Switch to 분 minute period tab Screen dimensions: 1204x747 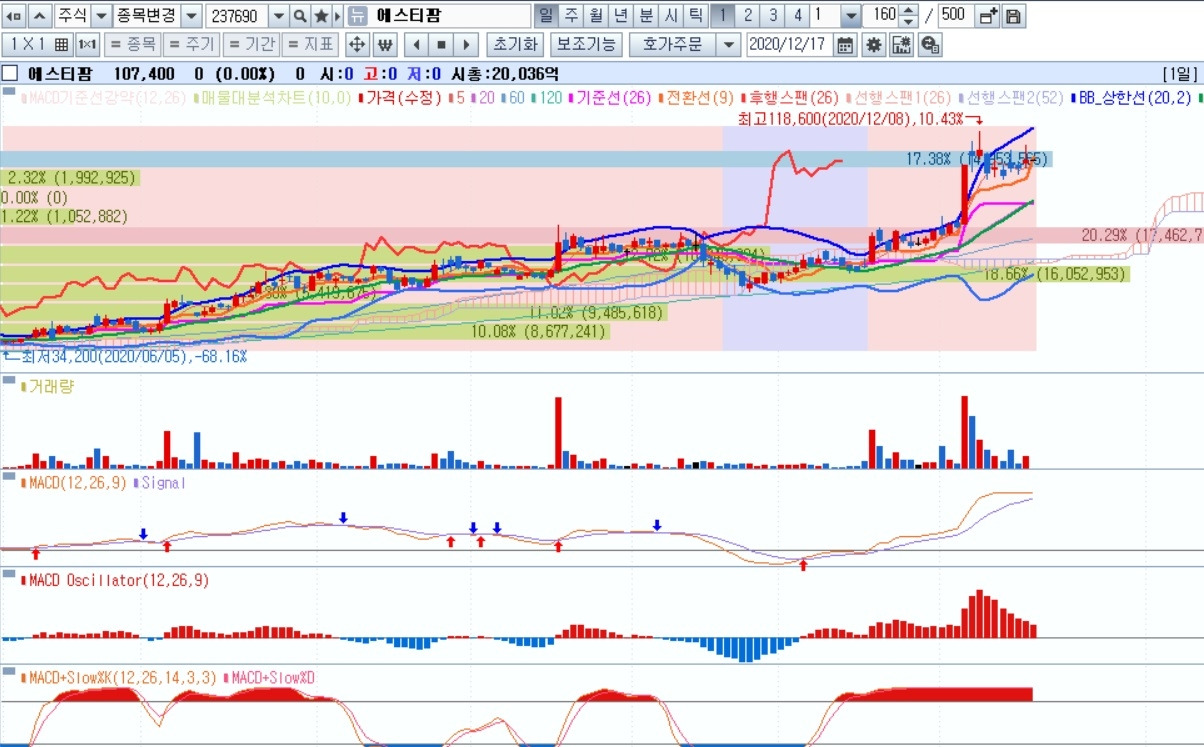click(x=646, y=16)
